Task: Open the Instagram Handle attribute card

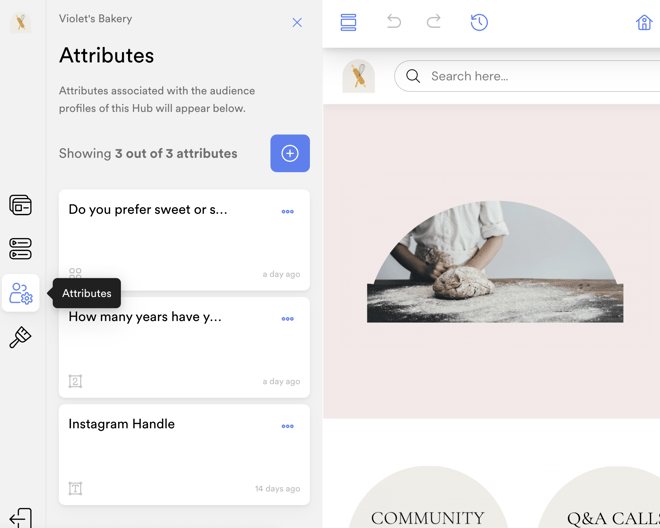Action: (184, 455)
